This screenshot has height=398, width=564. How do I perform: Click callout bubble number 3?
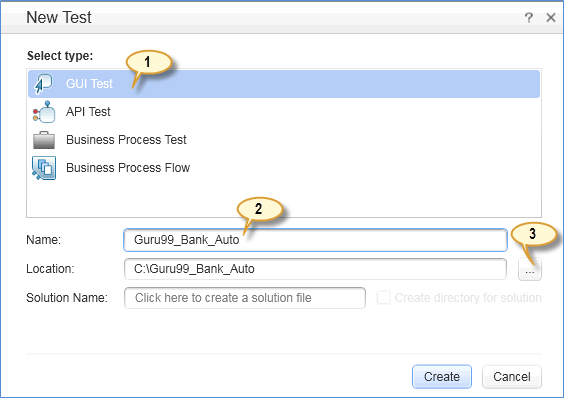533,234
